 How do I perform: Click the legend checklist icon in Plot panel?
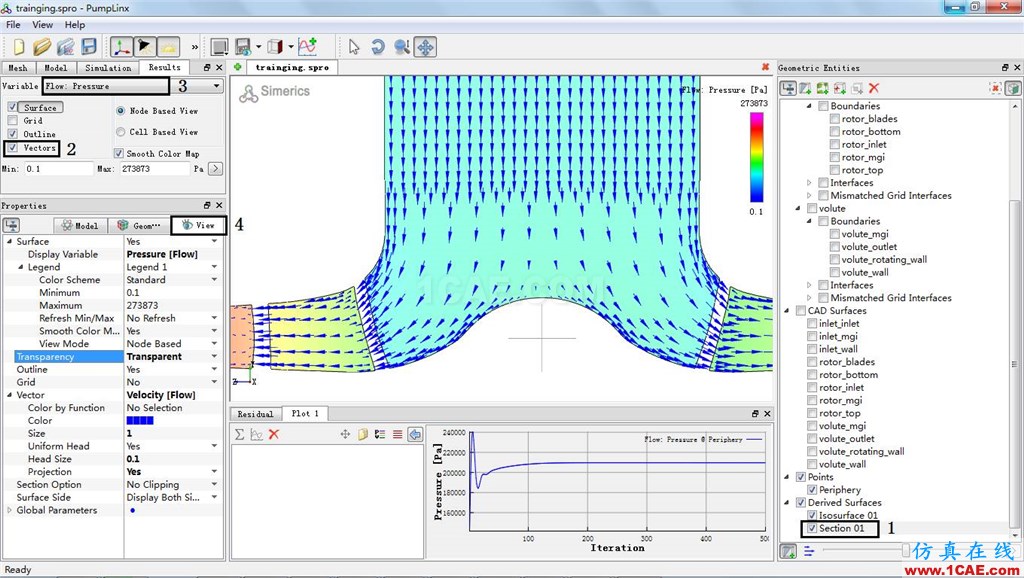(380, 434)
